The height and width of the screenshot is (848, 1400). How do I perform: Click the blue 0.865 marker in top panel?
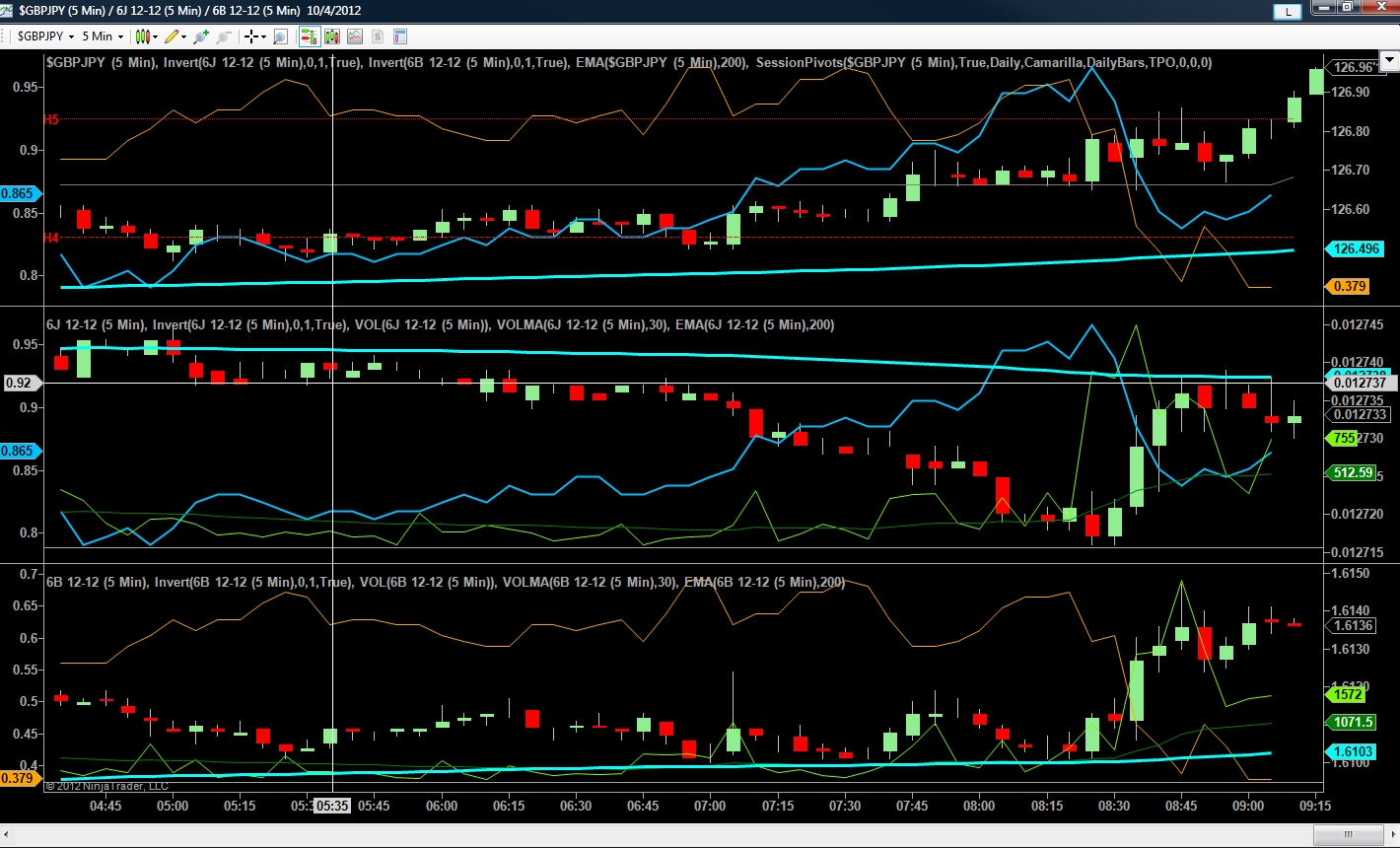(20, 194)
